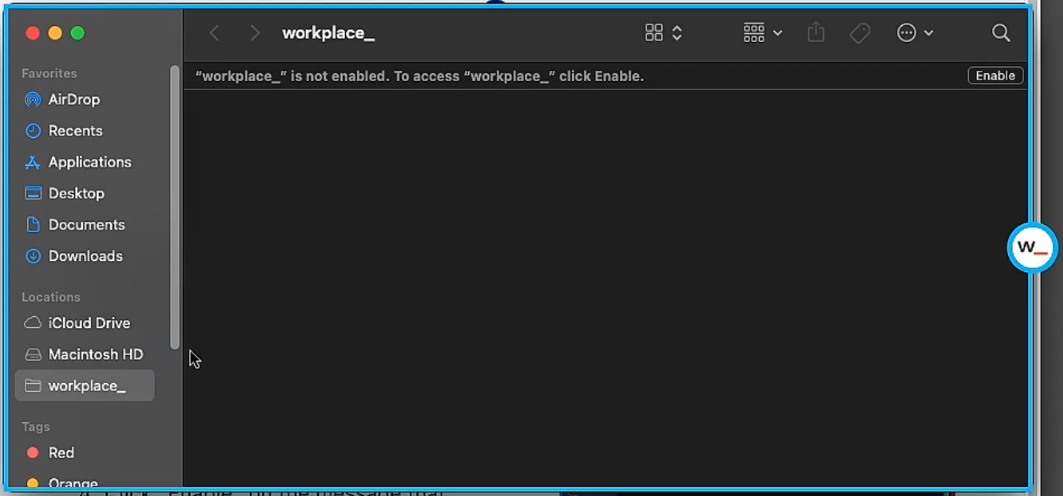1063x496 pixels.
Task: Open the Applications folder
Action: pos(89,162)
